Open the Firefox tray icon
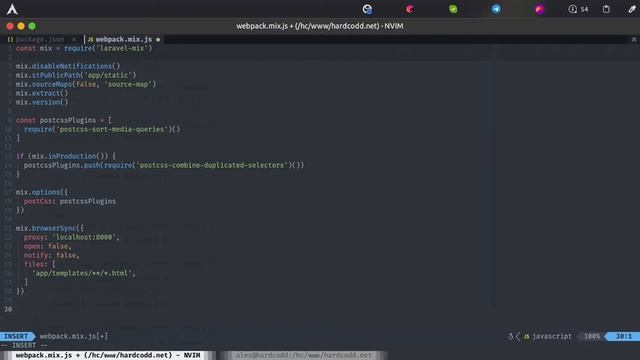This screenshot has height=360, width=640. coord(540,9)
